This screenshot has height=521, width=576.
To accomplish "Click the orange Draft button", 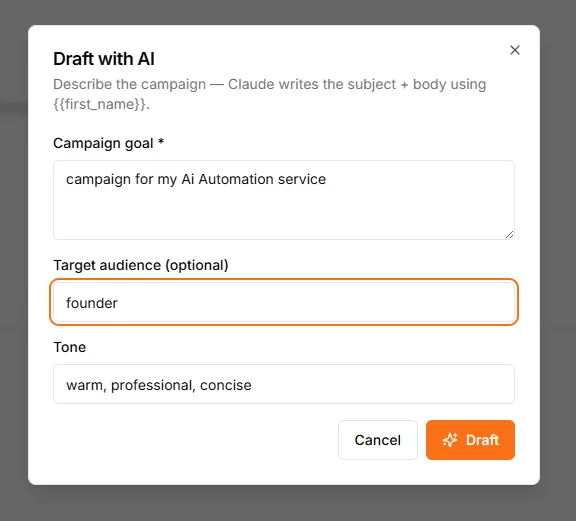I will 470,440.
